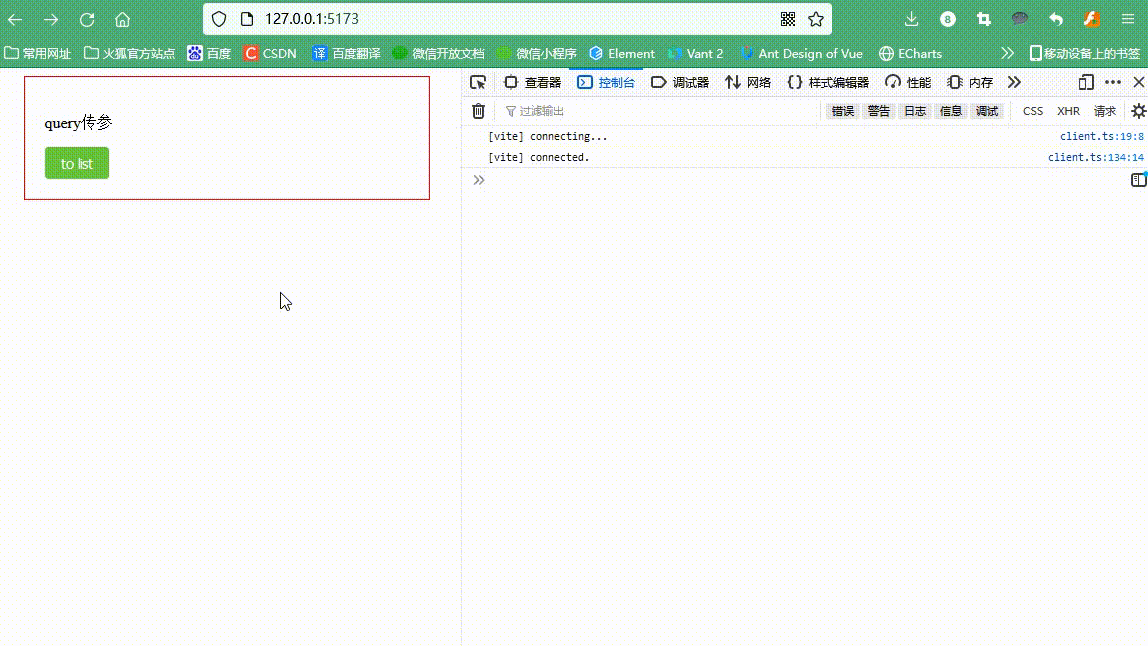Screen dimensions: 1148x646
Task: Switch to the 网络 (Network) tab
Action: (x=748, y=82)
